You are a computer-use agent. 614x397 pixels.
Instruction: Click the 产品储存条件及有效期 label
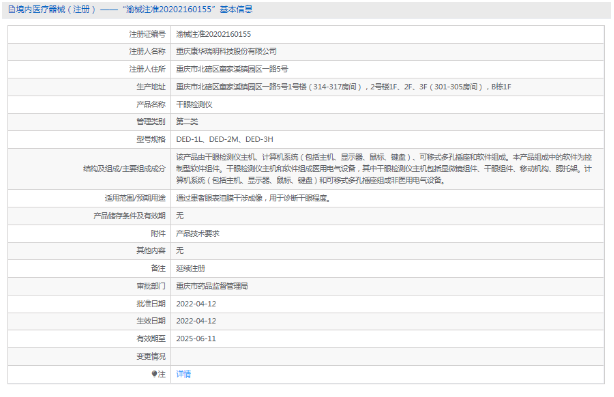(130, 216)
